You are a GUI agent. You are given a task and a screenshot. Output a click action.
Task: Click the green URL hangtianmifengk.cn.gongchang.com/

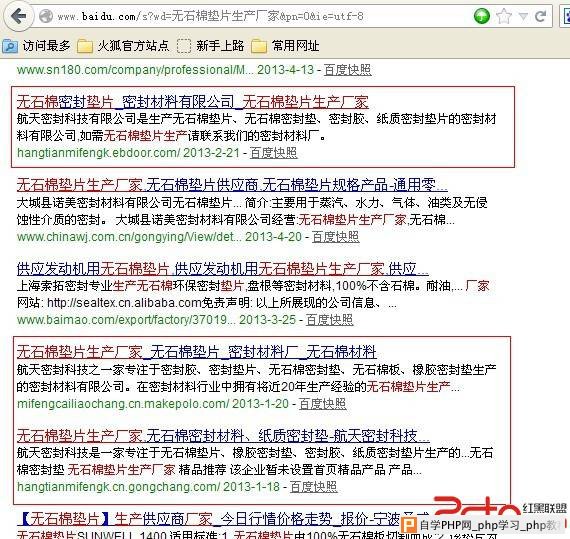tap(119, 487)
